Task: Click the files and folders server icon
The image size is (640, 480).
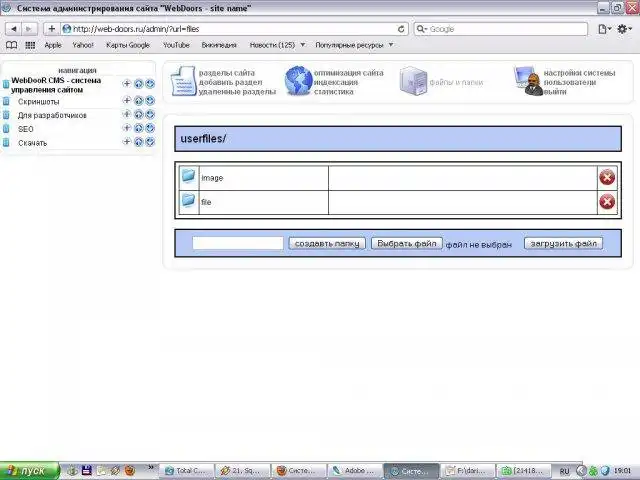Action: (413, 81)
